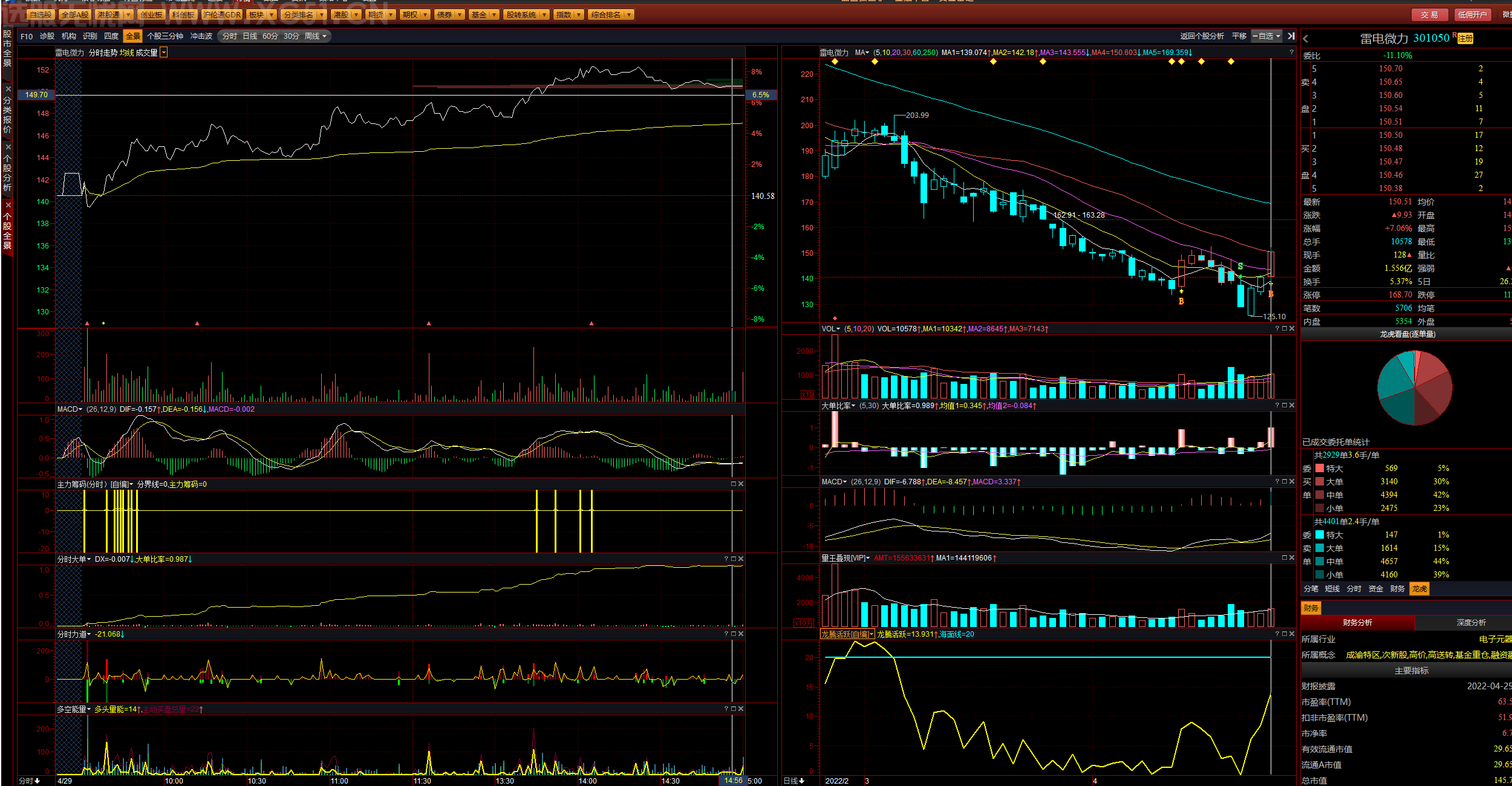
Task: Close the 主力筹码 intraday panel
Action: (x=741, y=484)
